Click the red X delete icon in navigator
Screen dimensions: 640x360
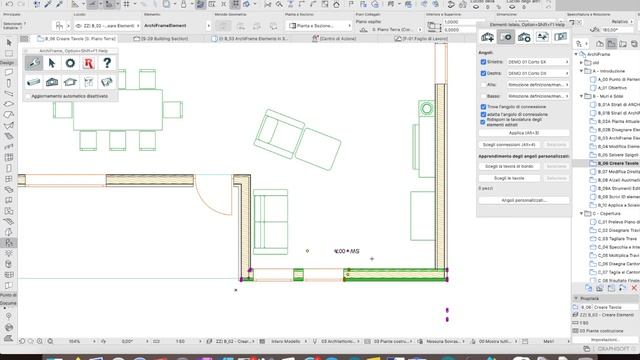point(634,288)
